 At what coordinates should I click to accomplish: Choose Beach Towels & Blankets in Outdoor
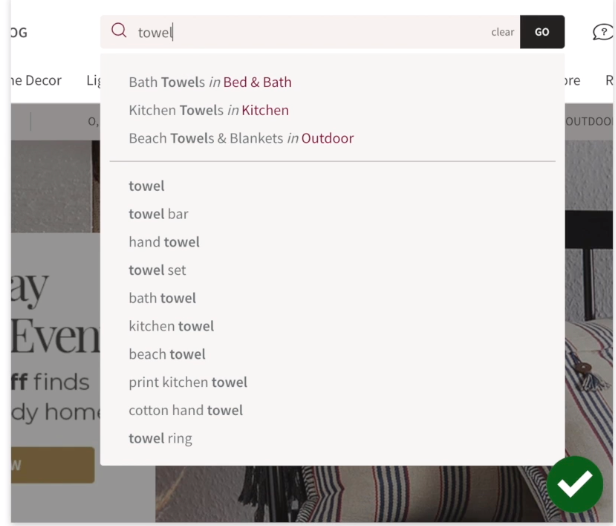pos(241,138)
